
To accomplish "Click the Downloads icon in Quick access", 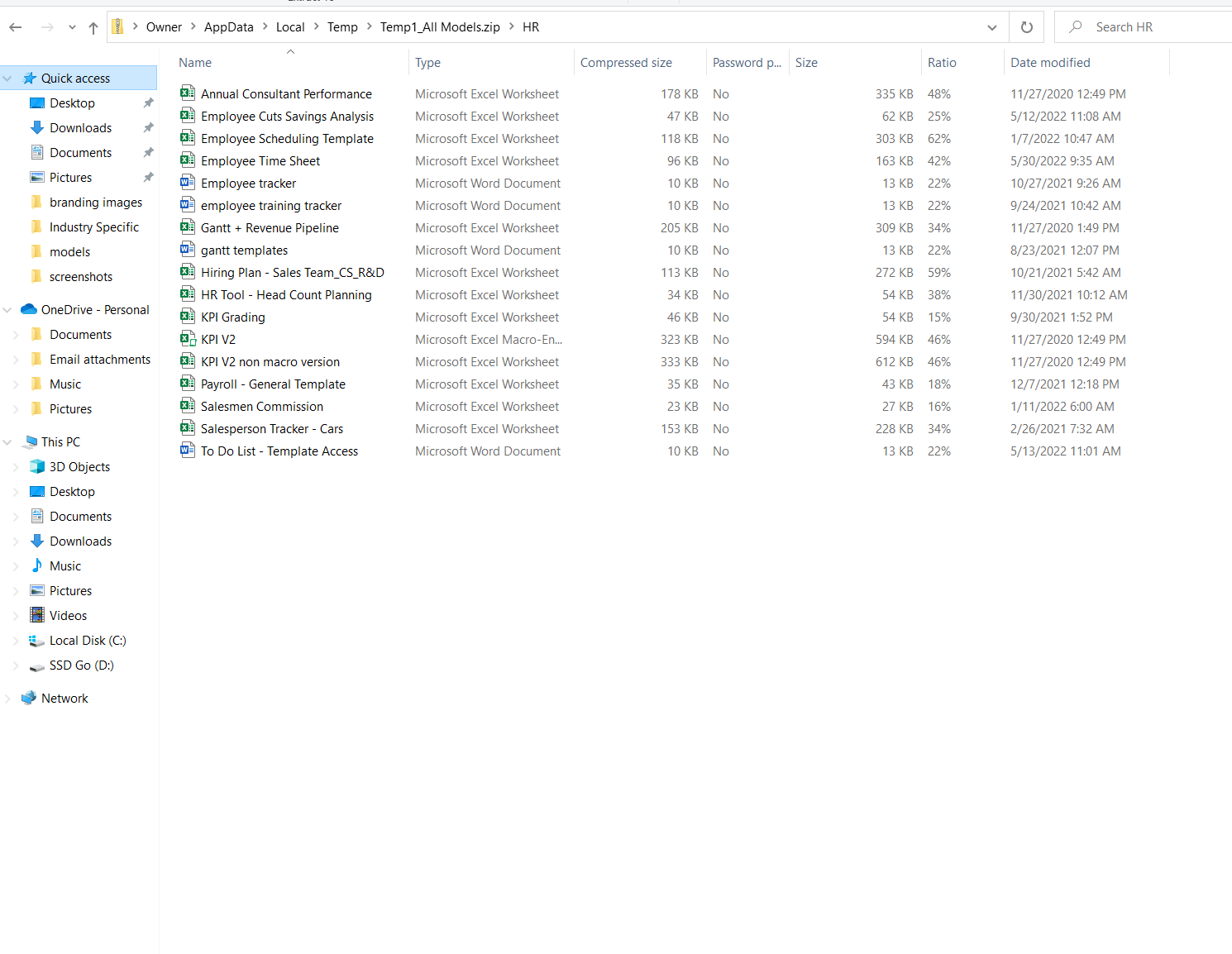I will click(x=37, y=127).
